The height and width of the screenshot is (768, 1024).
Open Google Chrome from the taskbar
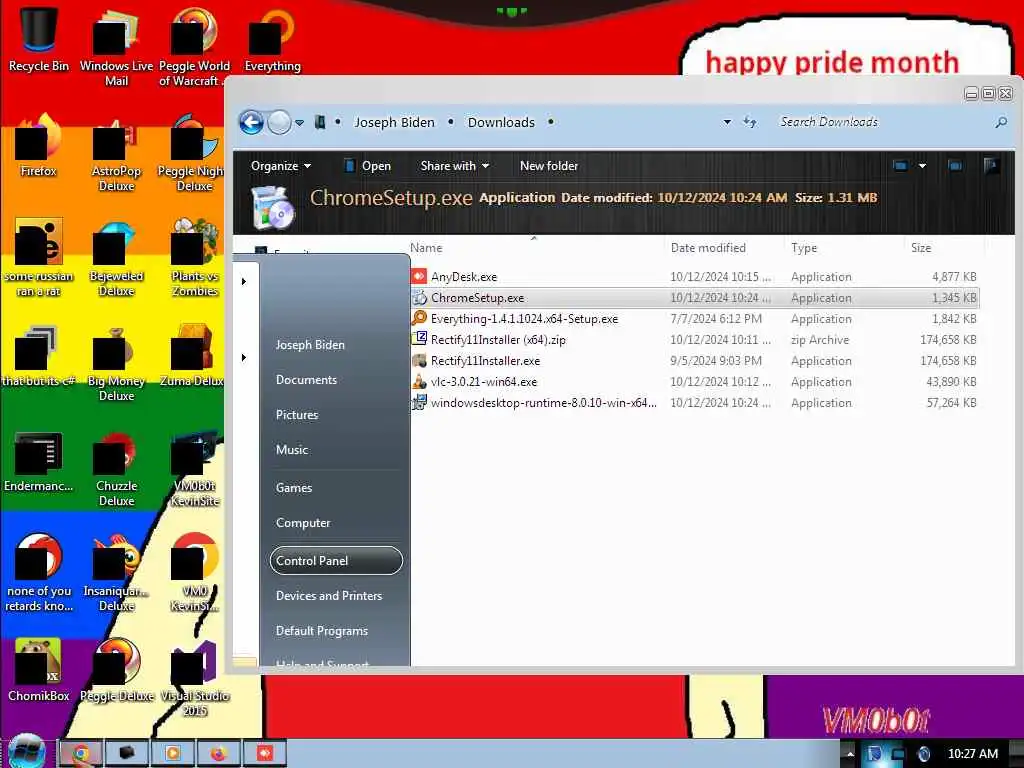tap(82, 753)
